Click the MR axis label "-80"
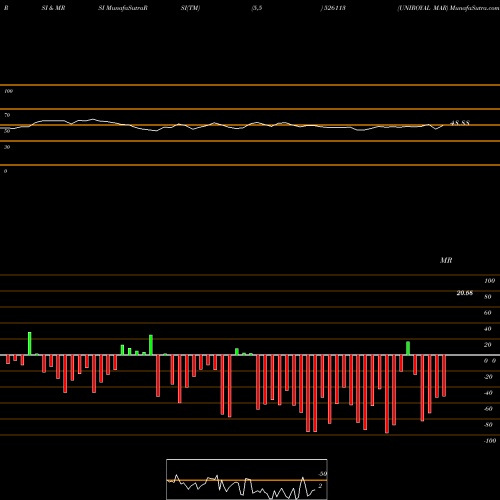Viewport: 500px width, 500px height. click(488, 425)
